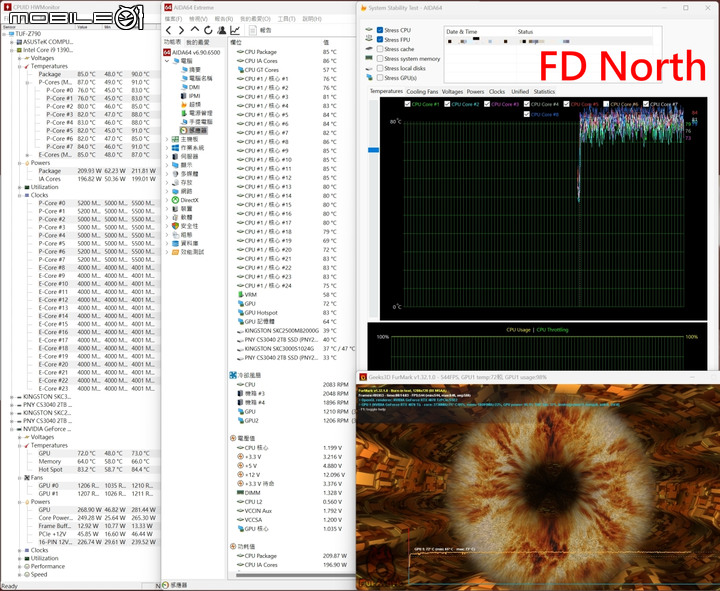Open the AIDA64 user icon in toolbar

point(223,30)
